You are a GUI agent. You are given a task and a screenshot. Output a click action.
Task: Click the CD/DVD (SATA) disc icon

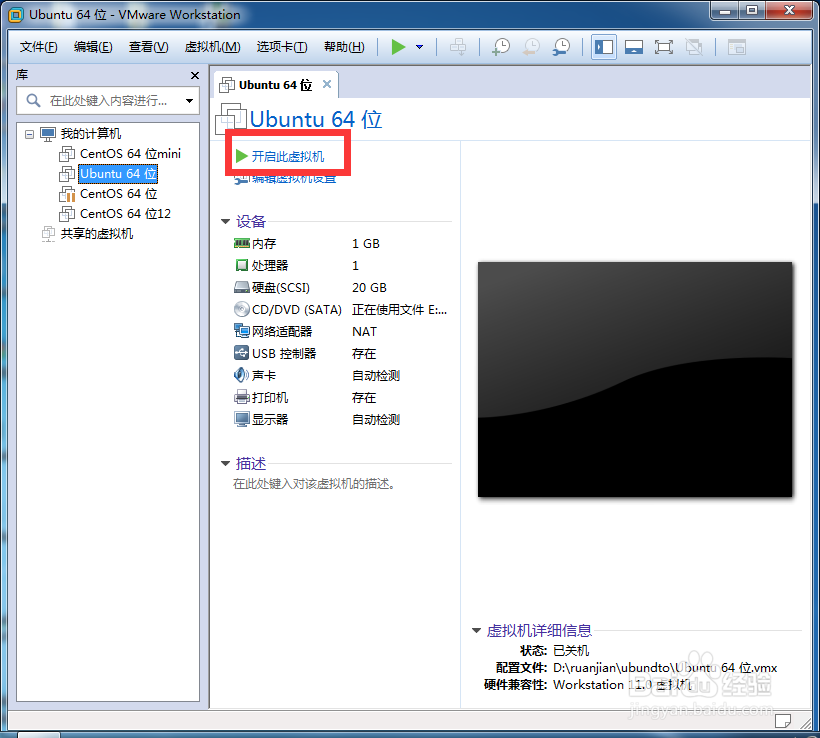tap(242, 309)
